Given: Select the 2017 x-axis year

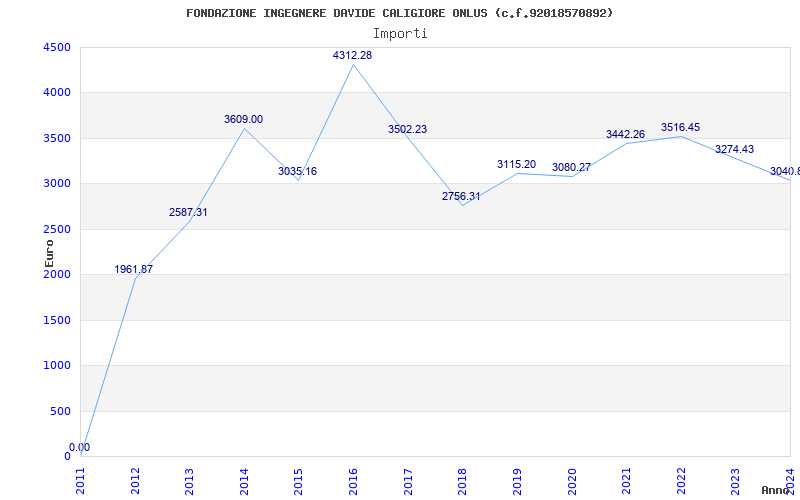Looking at the screenshot, I should click(408, 481).
